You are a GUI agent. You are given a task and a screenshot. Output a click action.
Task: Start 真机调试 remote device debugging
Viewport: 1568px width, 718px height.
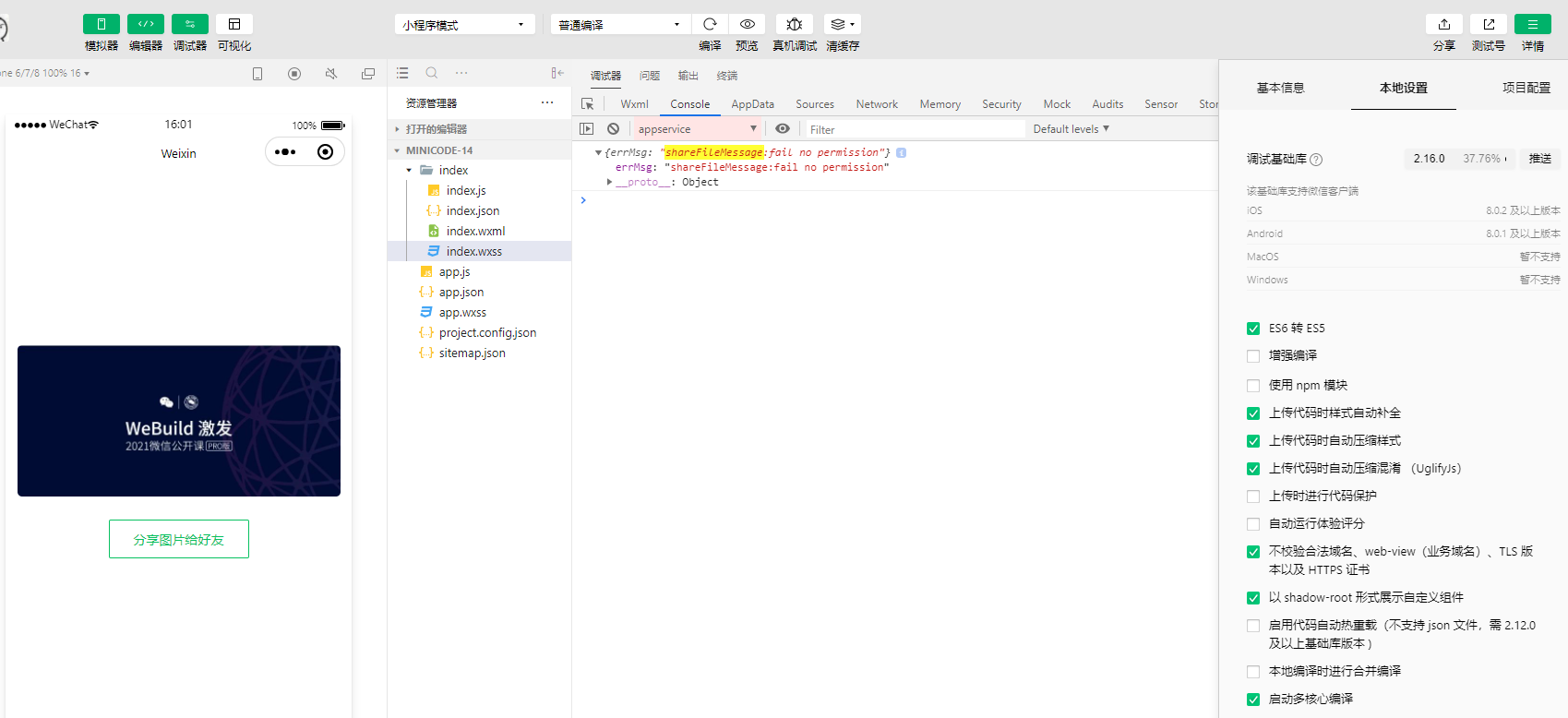point(795,24)
